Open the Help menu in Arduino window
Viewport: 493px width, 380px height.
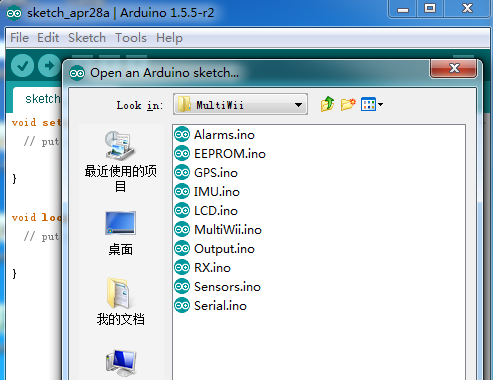pos(169,38)
